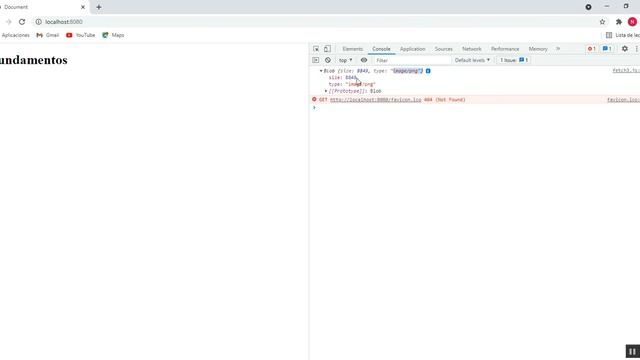The image size is (640, 360).
Task: Switch to the Performance tab
Action: [505, 49]
